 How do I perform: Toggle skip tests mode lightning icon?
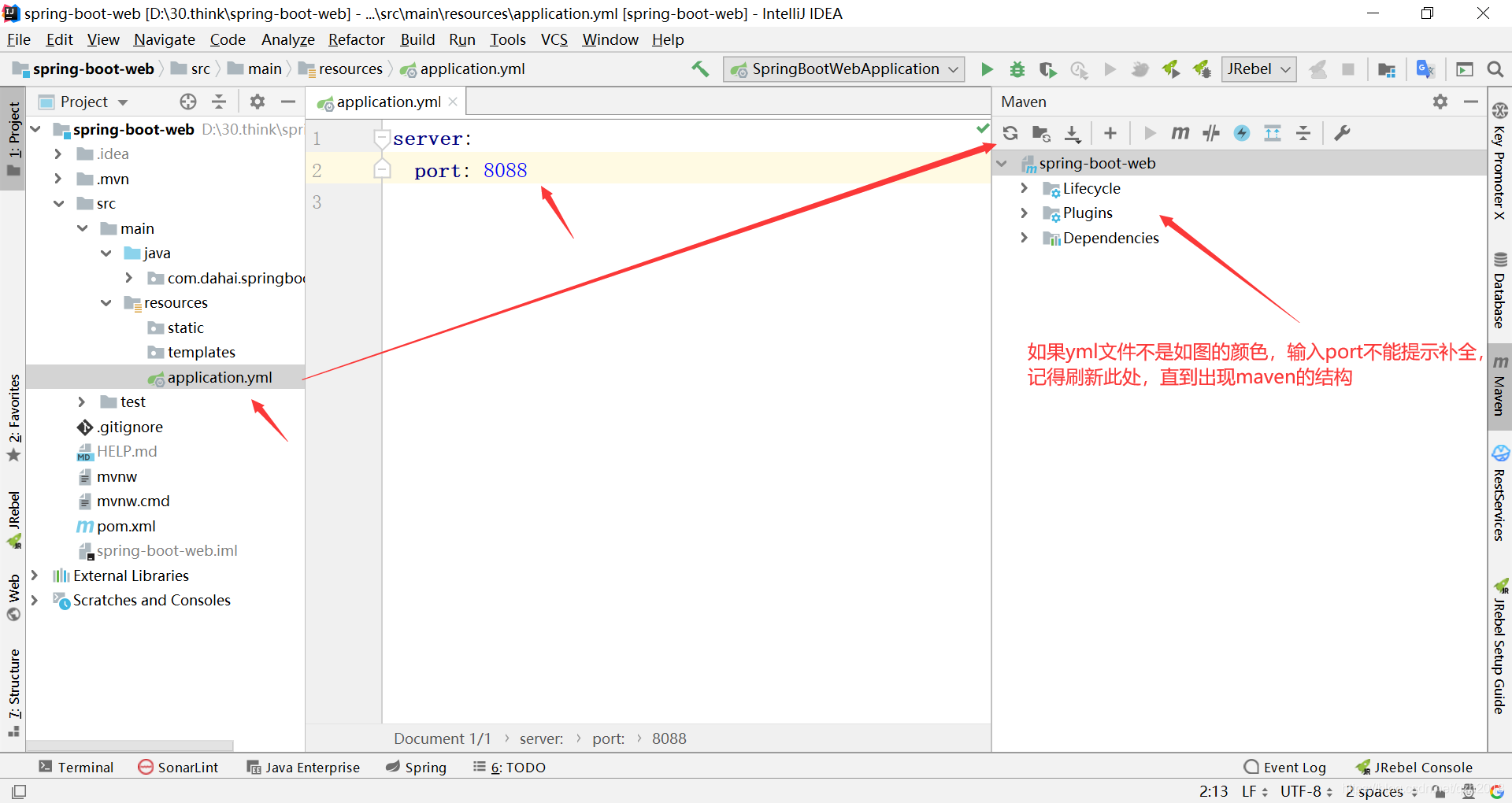point(1242,133)
